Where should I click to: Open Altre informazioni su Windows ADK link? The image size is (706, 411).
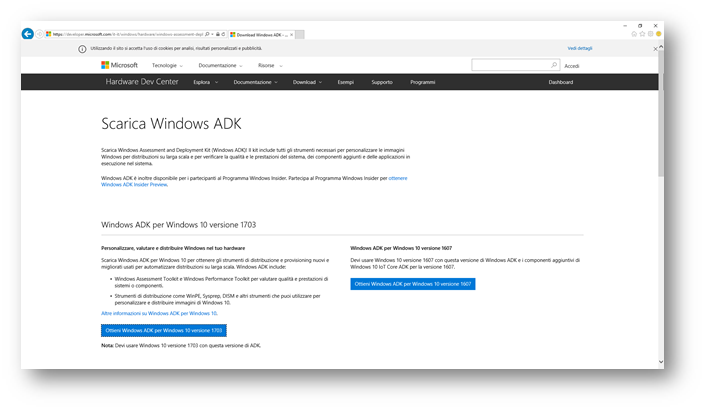[x=159, y=313]
